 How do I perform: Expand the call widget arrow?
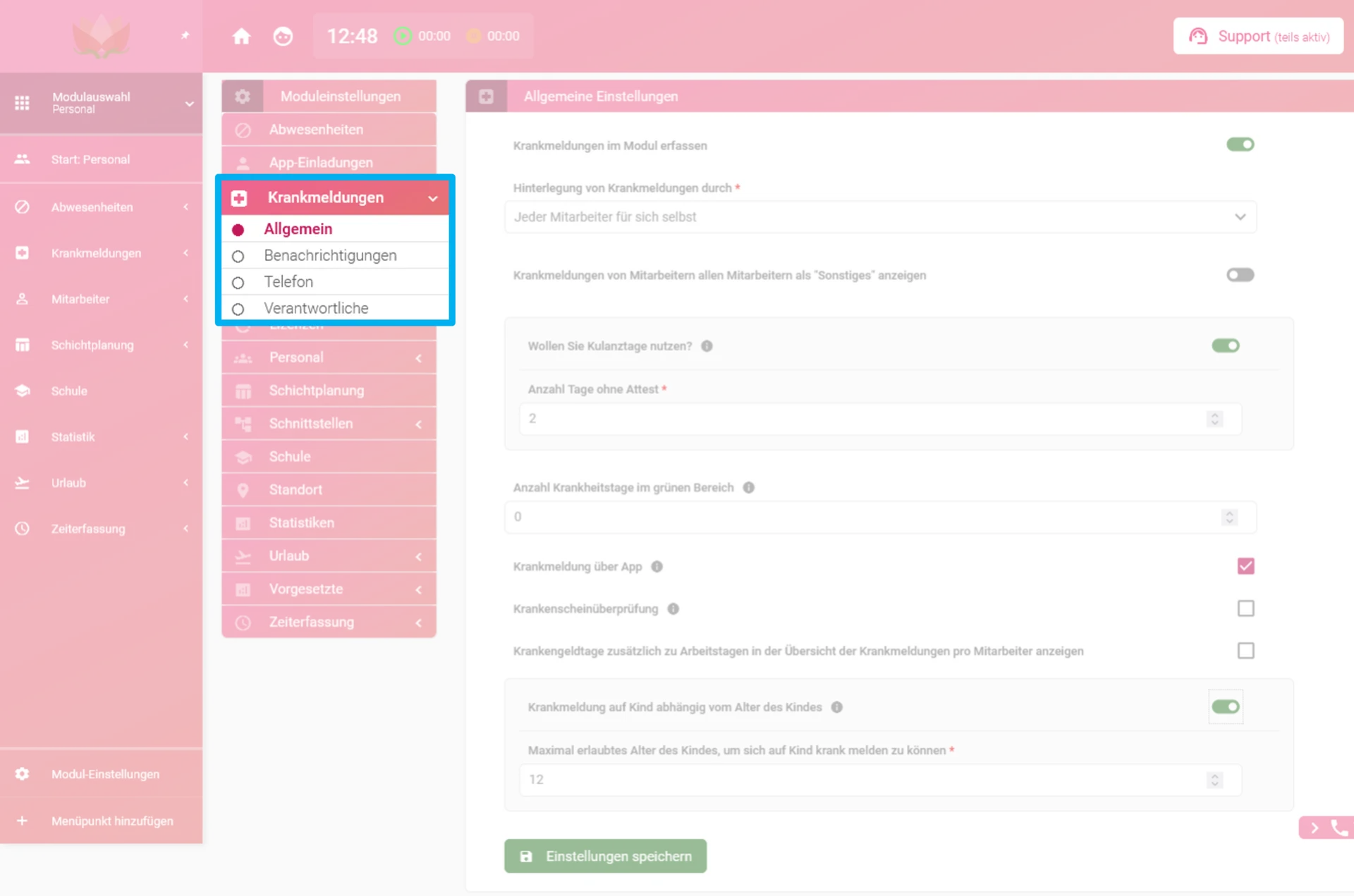click(1315, 828)
